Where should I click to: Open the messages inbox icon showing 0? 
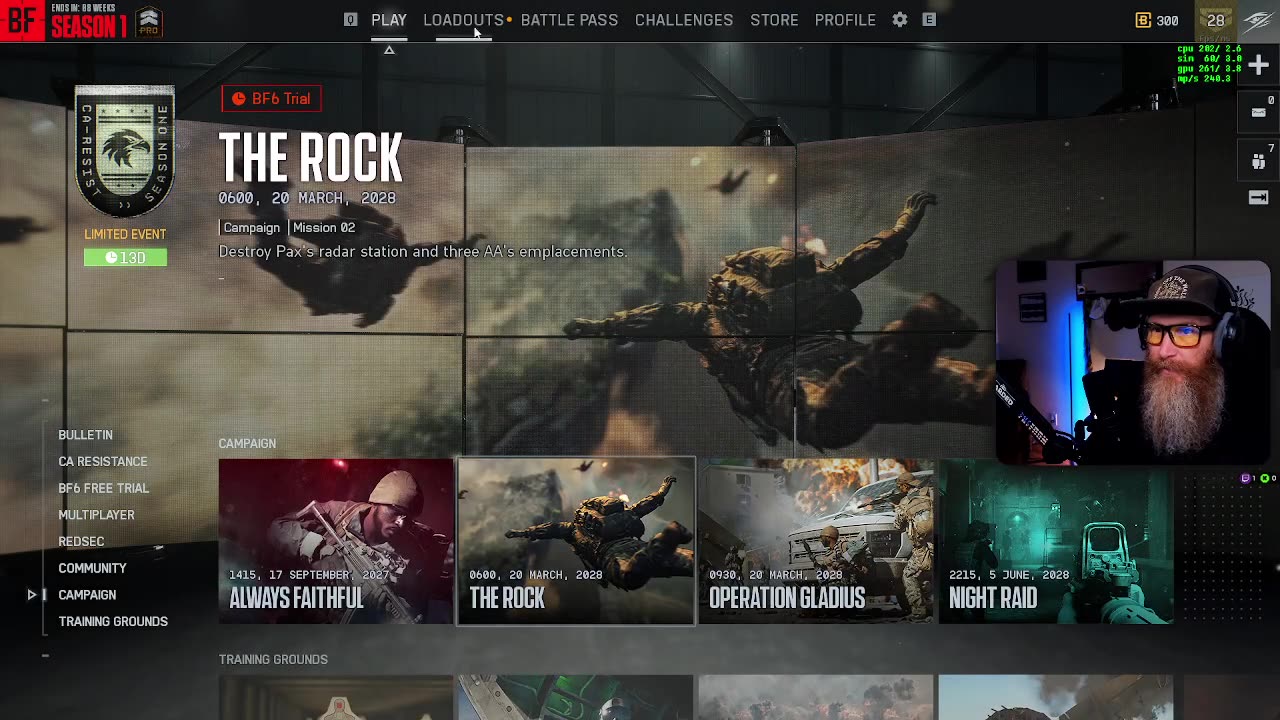point(1258,112)
